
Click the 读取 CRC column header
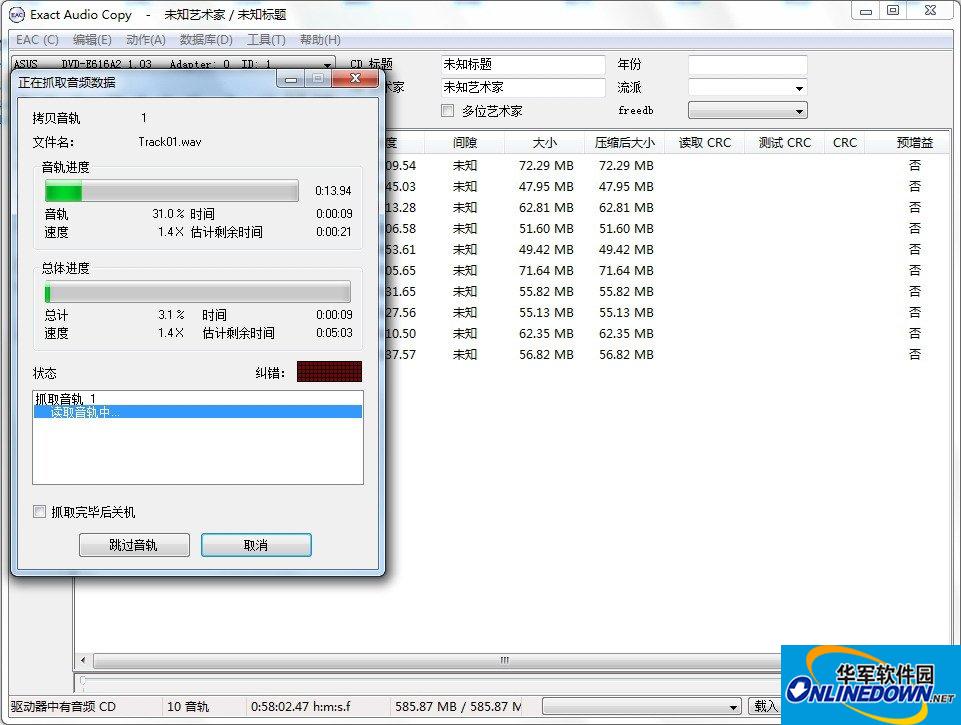[704, 143]
